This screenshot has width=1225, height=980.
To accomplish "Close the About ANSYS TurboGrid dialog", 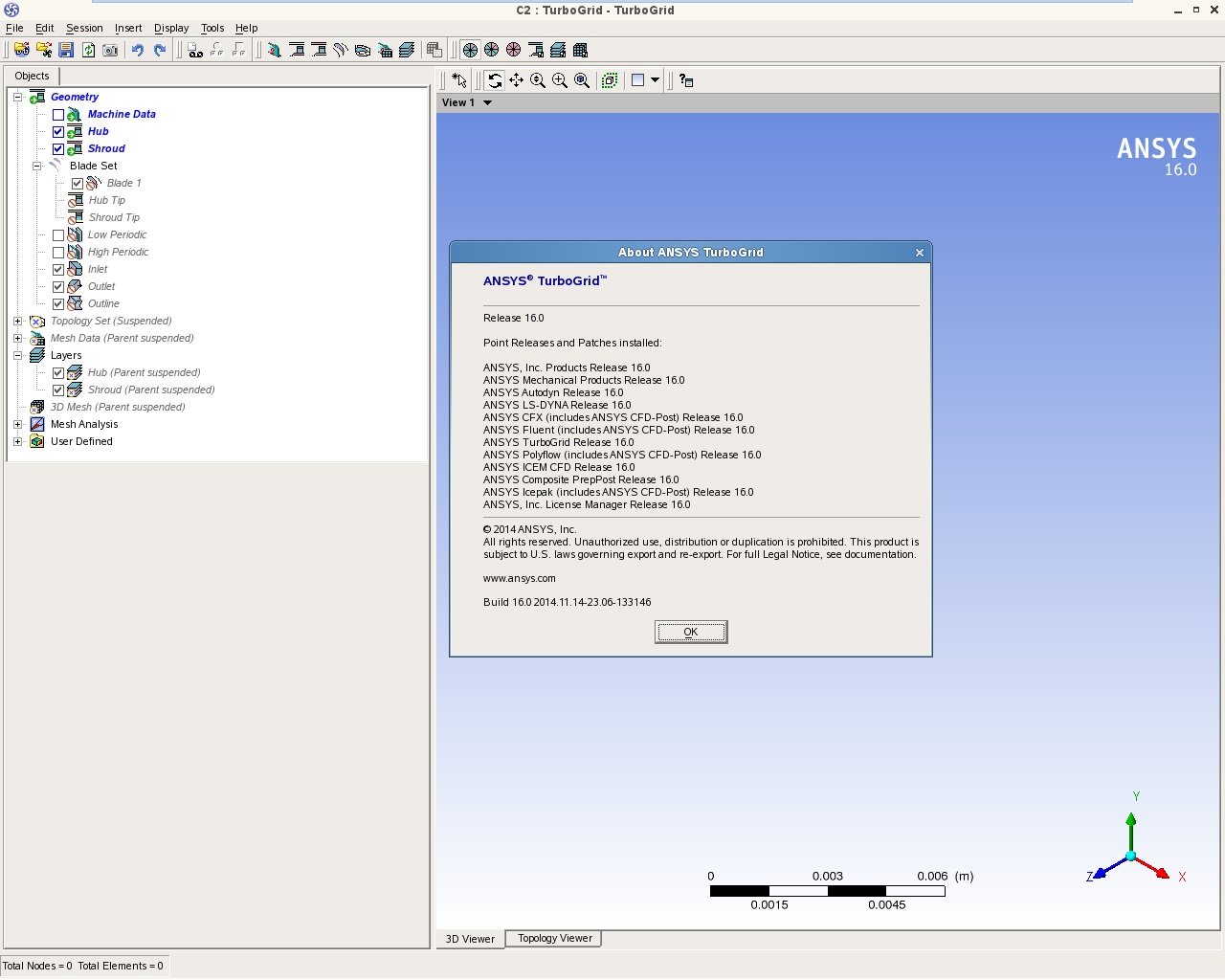I will pos(920,253).
